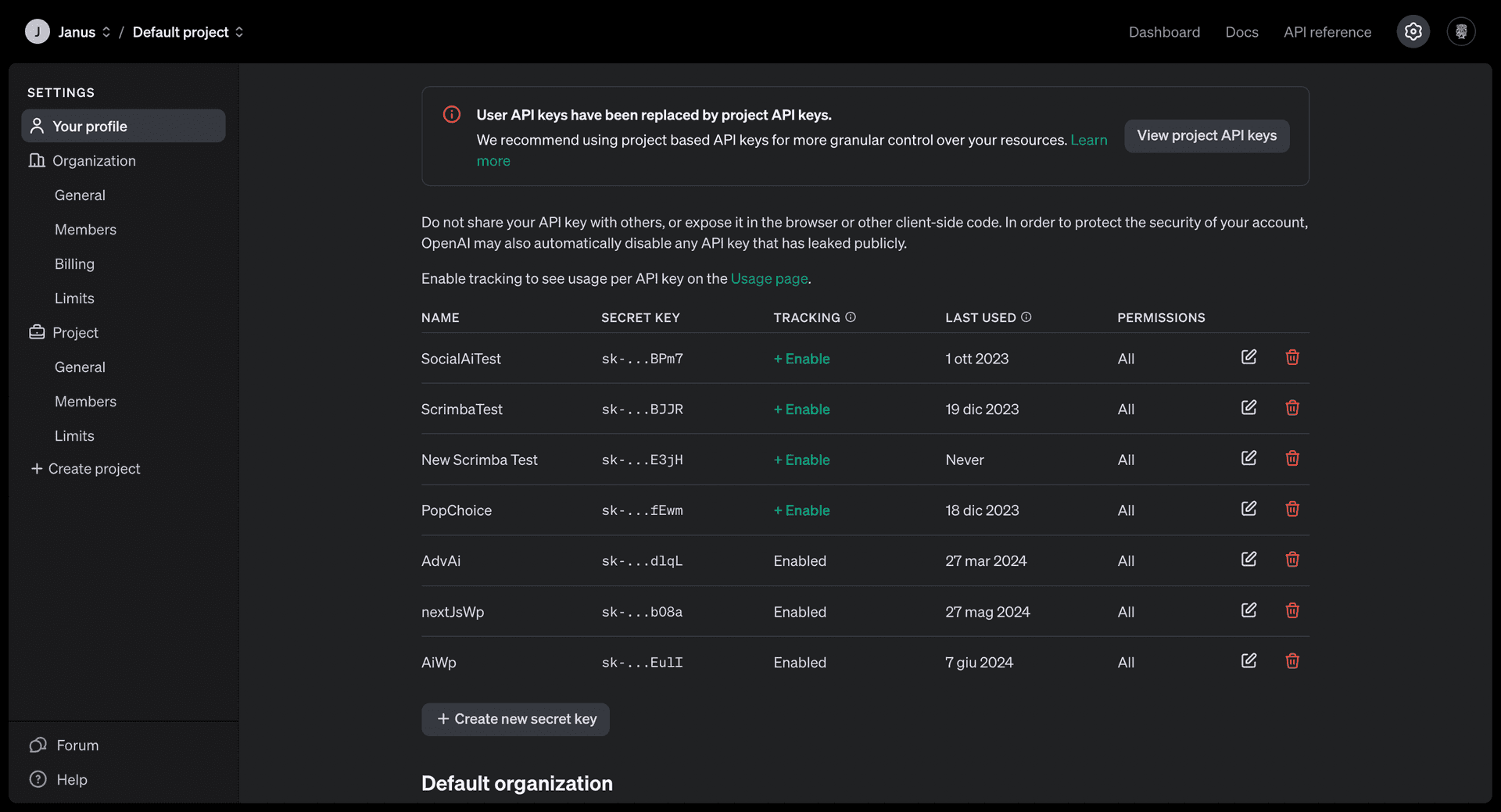The height and width of the screenshot is (812, 1501).
Task: Click last used date 7 giu 2024
Action: tap(979, 663)
